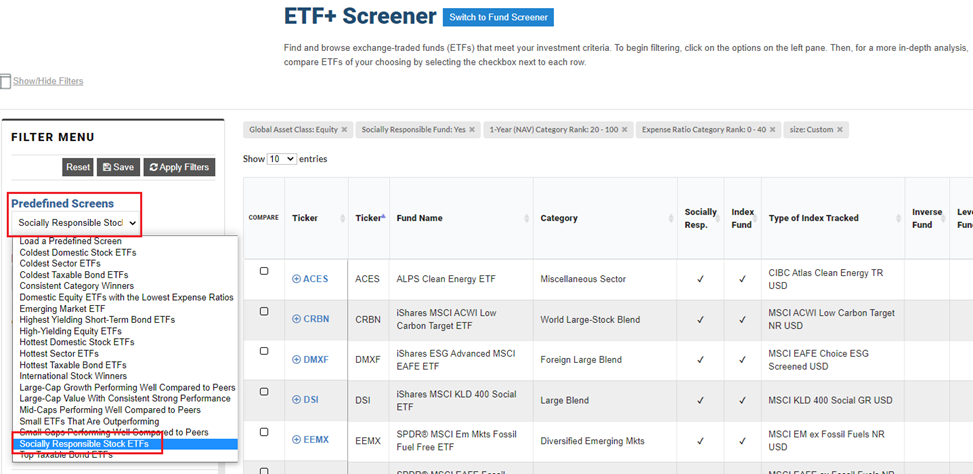Click the Show/Hide Filters link
Image resolution: width=973 pixels, height=474 pixels.
tap(48, 81)
